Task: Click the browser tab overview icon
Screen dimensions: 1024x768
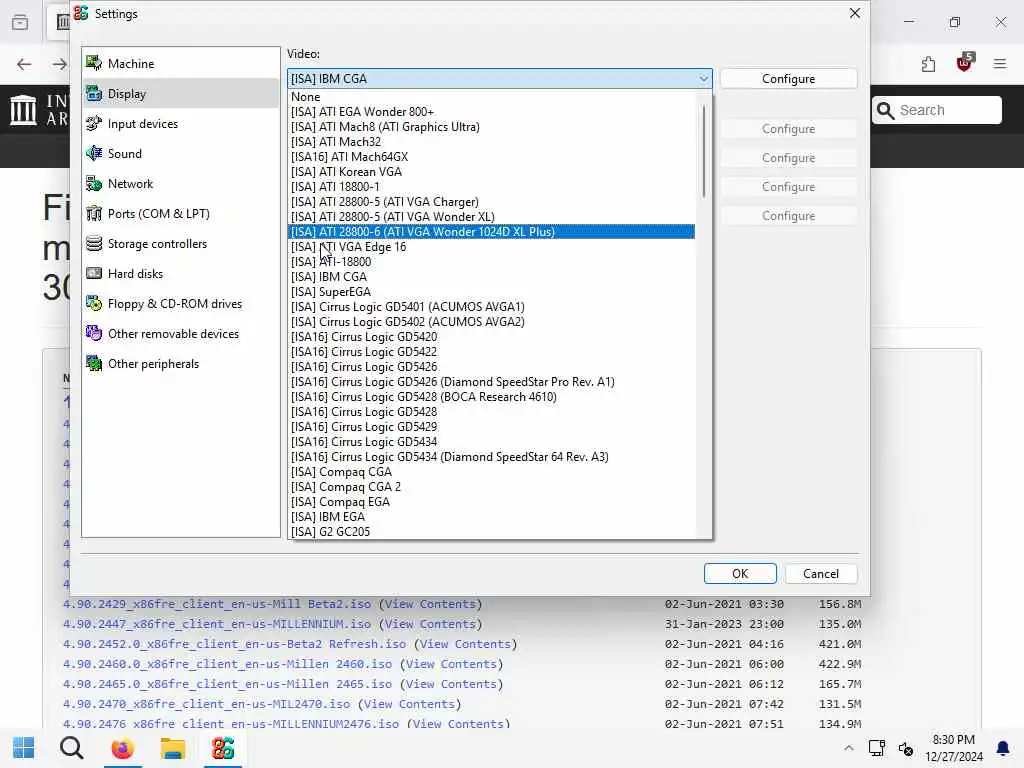Action: (x=20, y=22)
